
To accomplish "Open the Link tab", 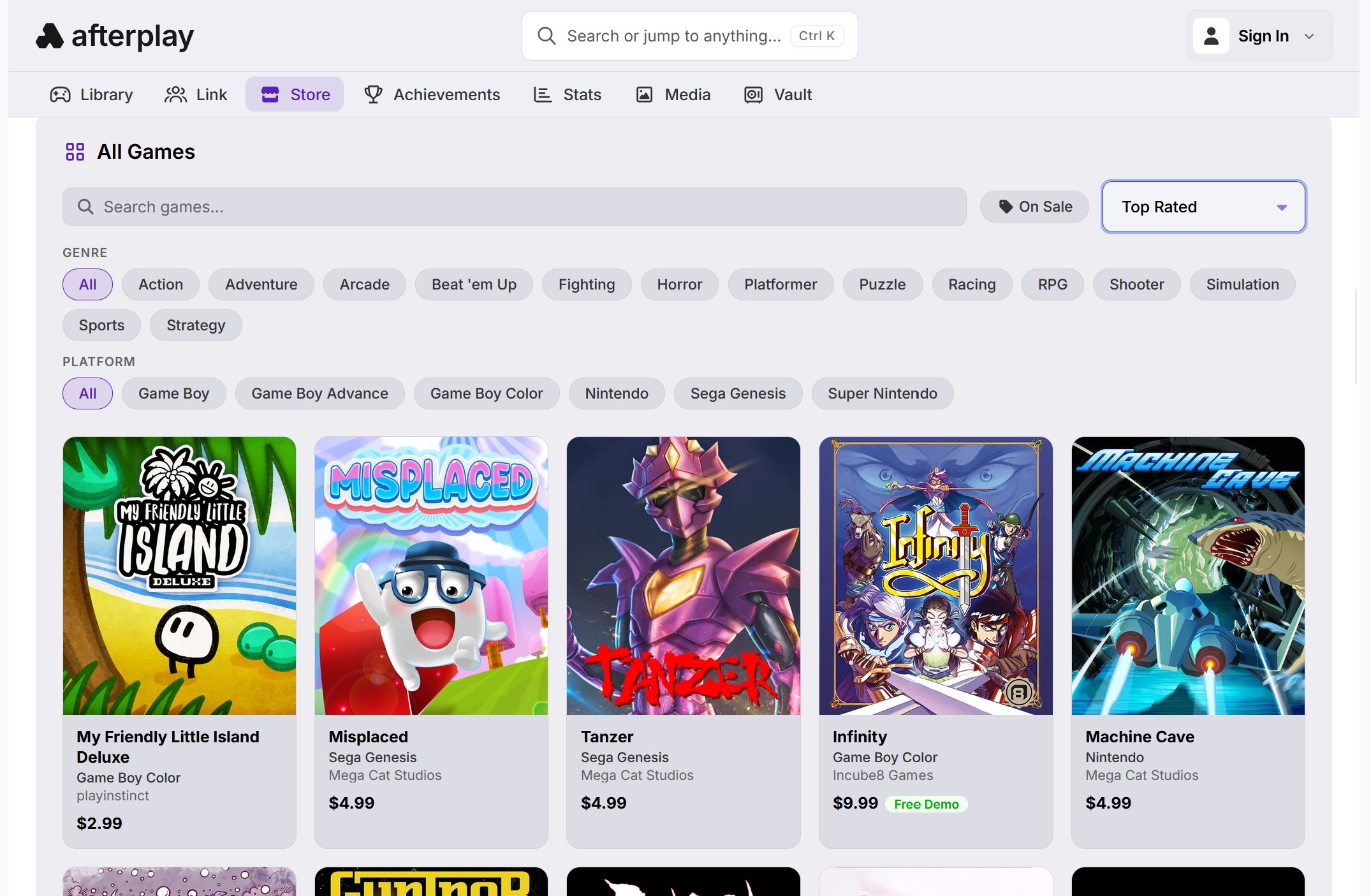I will pyautogui.click(x=196, y=94).
